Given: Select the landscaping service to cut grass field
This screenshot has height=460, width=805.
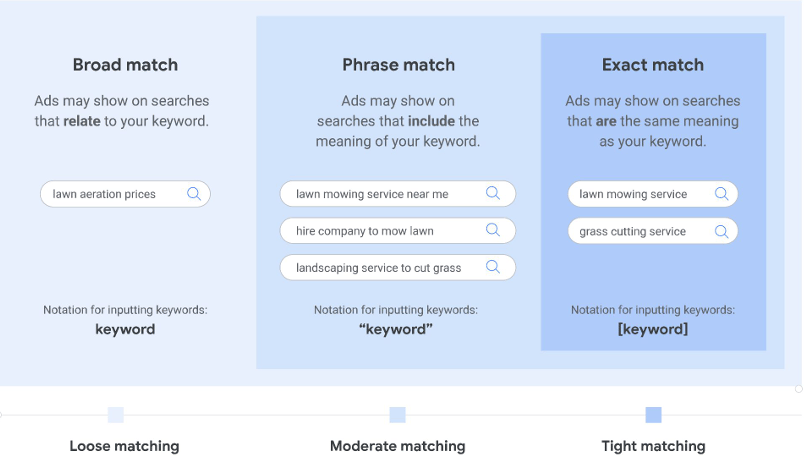Looking at the screenshot, I should 398,267.
